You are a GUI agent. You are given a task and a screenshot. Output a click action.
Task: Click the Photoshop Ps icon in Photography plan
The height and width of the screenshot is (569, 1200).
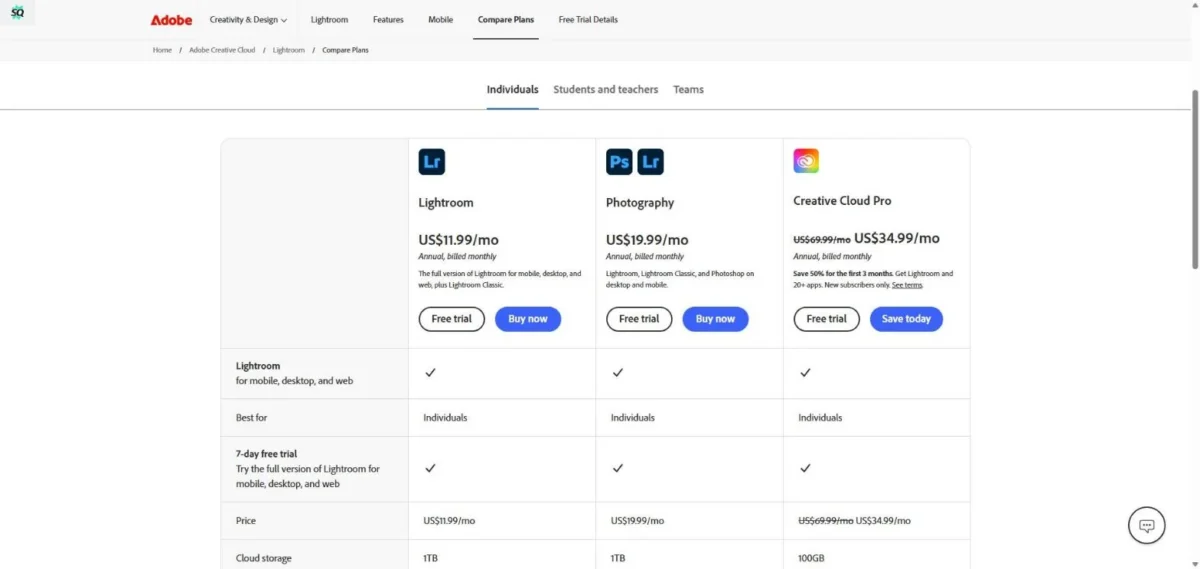(619, 162)
